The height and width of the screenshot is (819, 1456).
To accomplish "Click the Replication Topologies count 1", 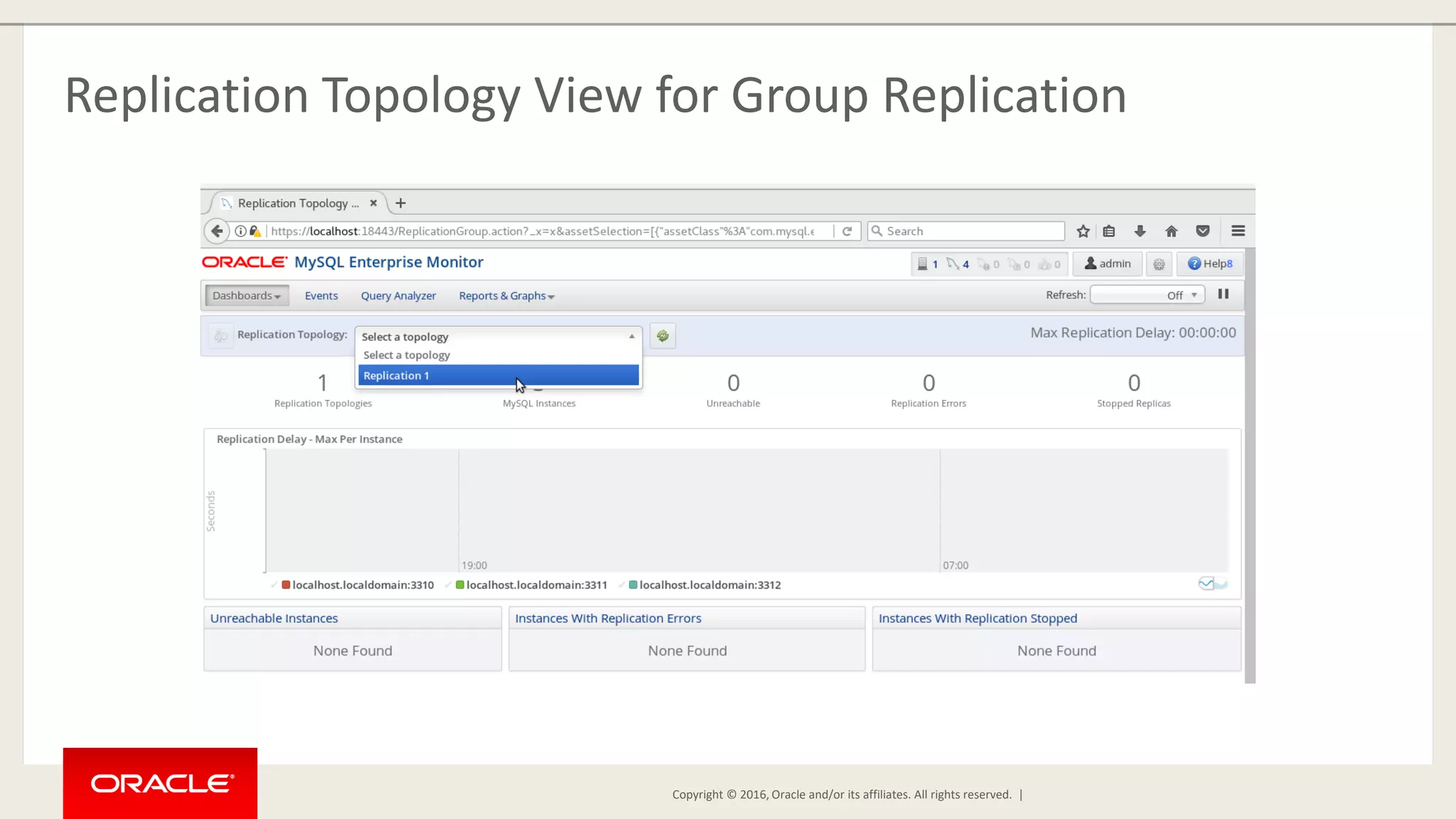I will point(323,382).
